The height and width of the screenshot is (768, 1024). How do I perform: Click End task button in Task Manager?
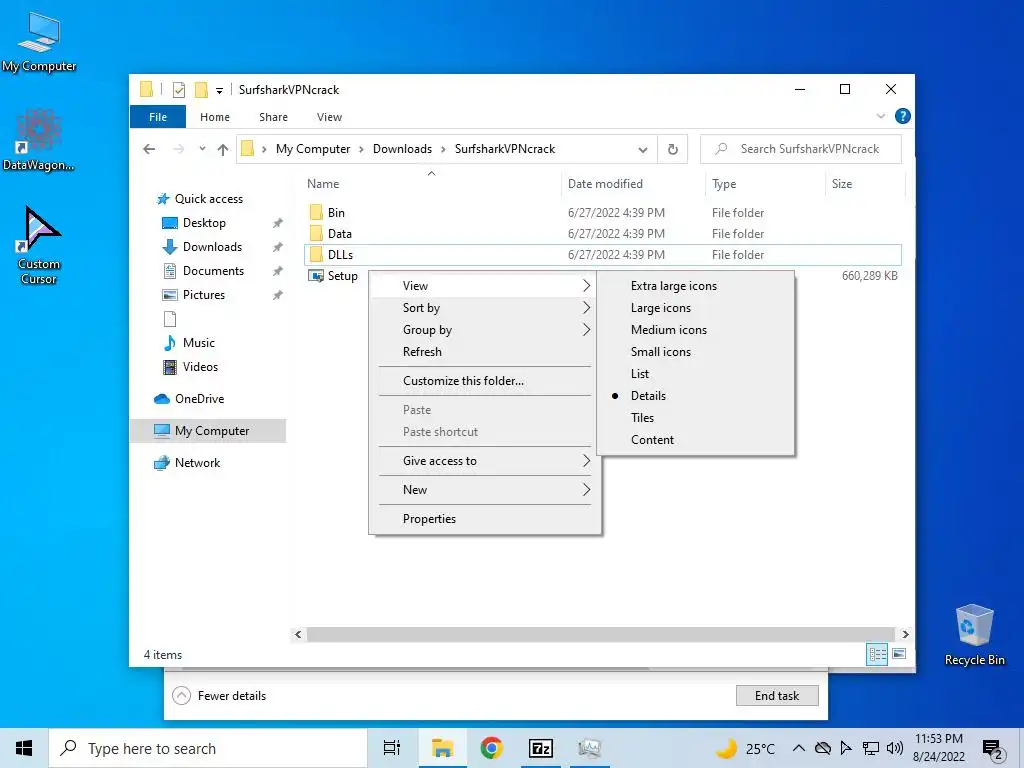(776, 696)
